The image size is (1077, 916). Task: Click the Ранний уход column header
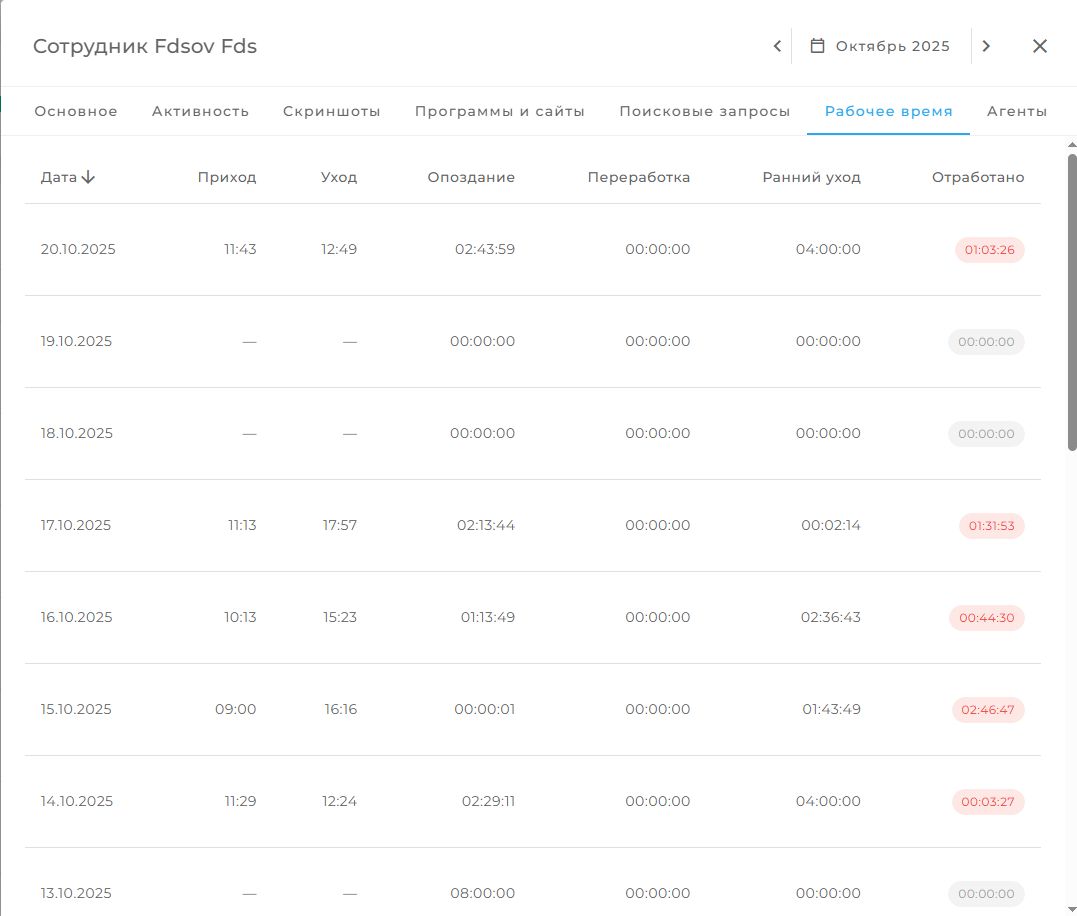[x=811, y=177]
